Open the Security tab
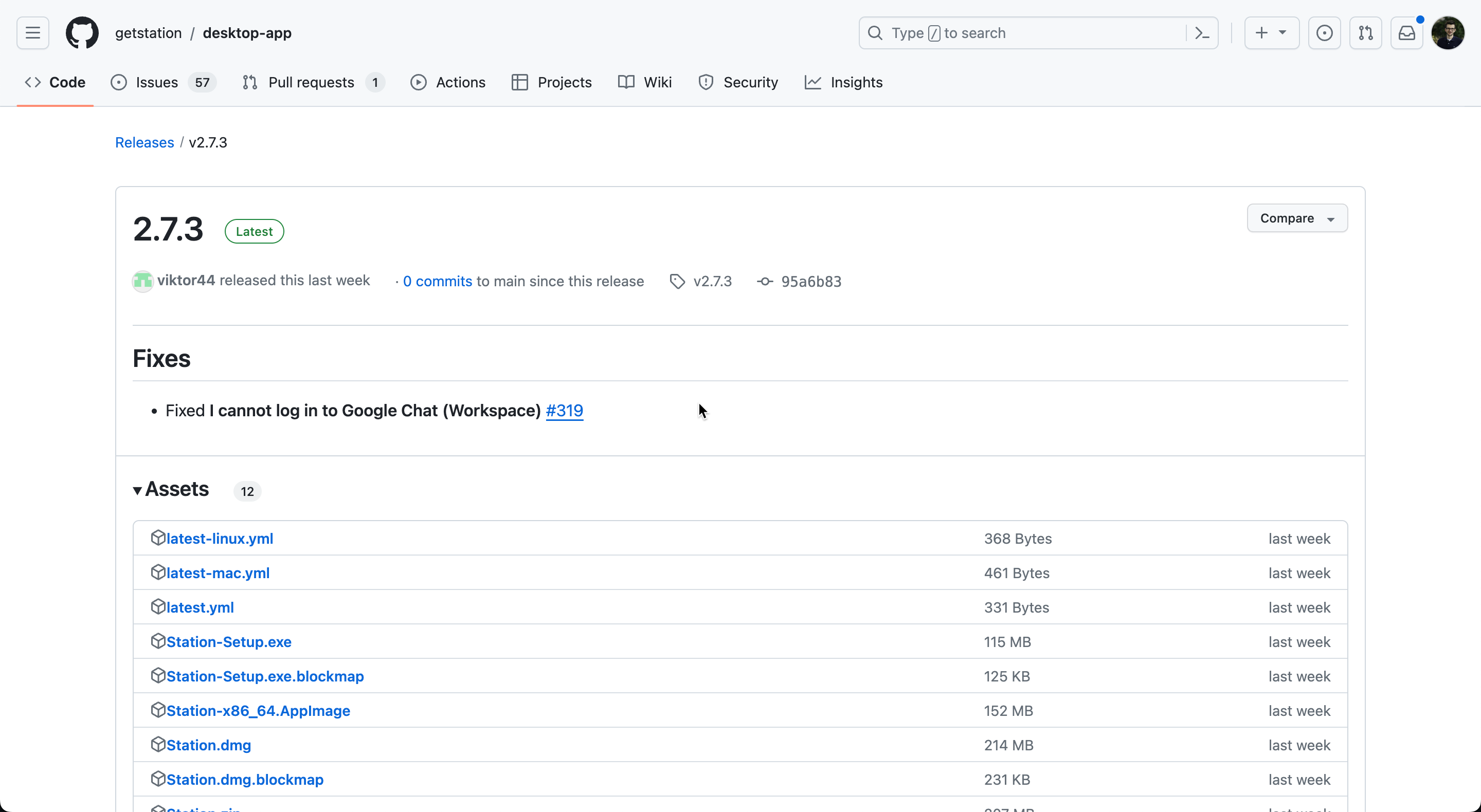The height and width of the screenshot is (812, 1481). [738, 82]
